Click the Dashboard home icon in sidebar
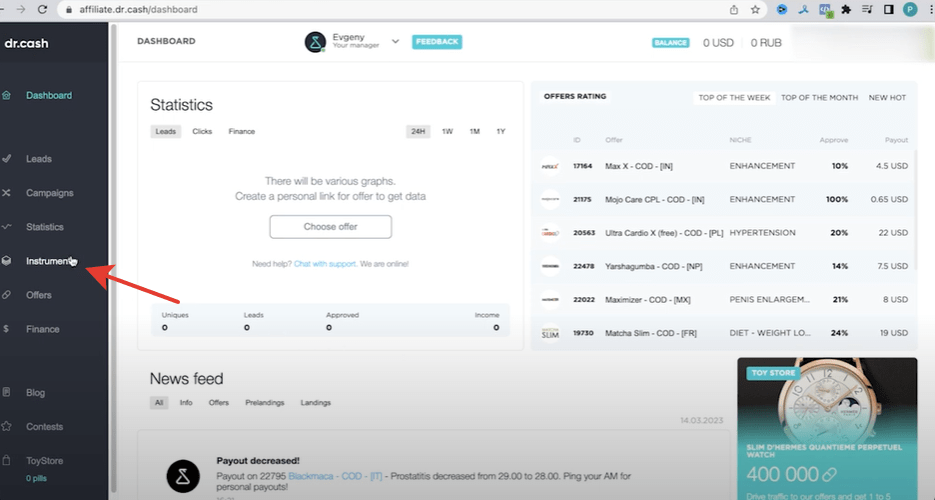Screen dimensions: 935x500 coord(7,95)
